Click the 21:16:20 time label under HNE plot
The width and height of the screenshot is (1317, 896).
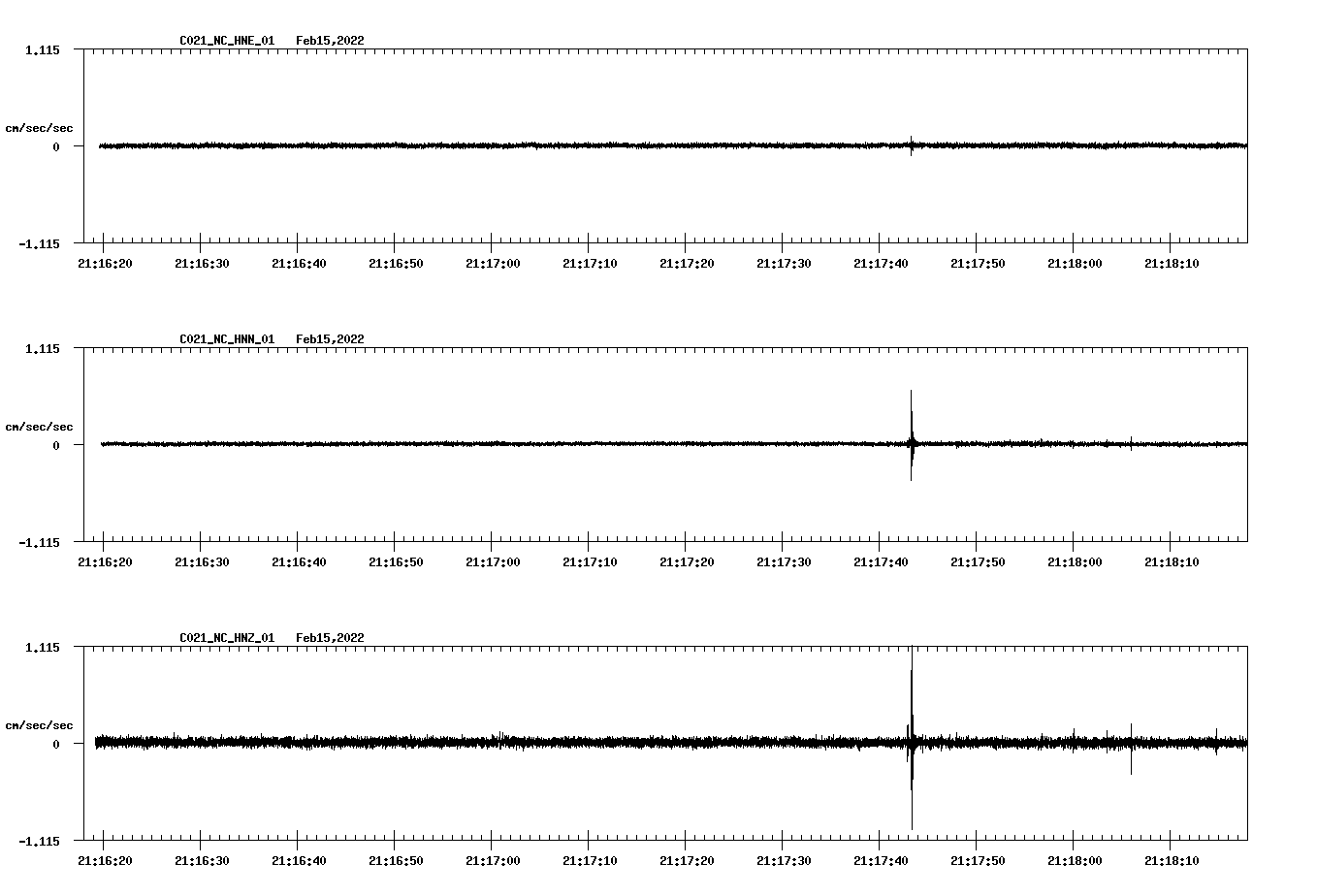pos(105,264)
